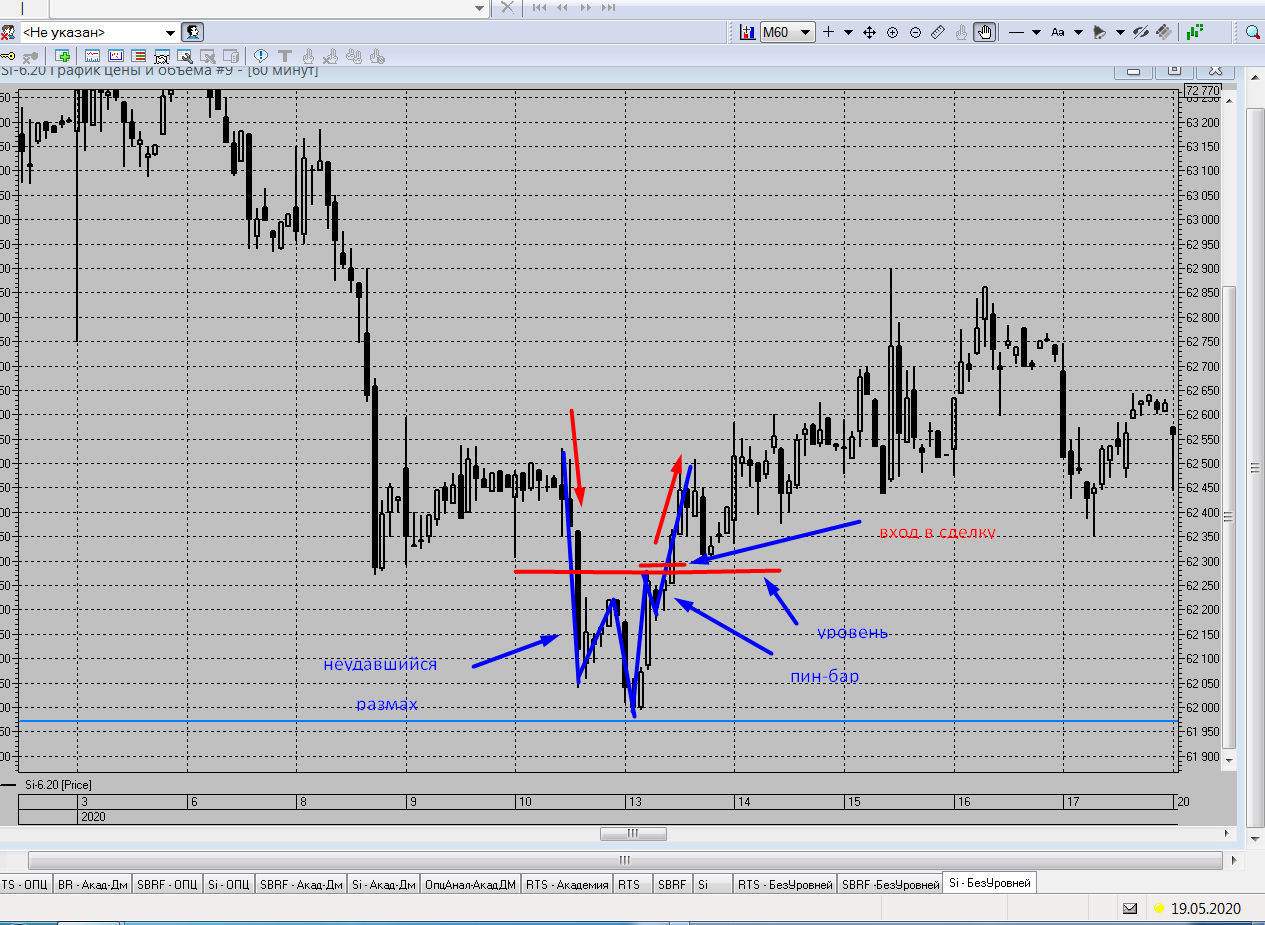Click the eraser remove drawings icon

coord(1163,32)
